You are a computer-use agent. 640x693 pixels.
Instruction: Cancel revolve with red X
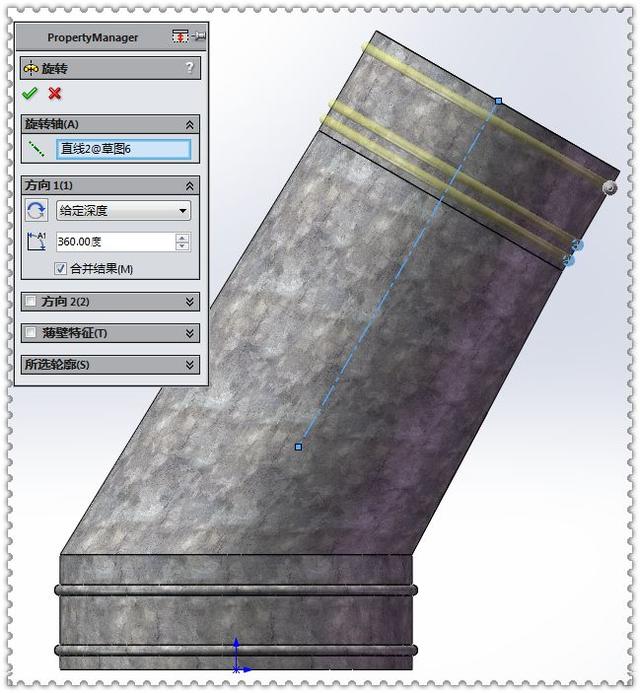pos(55,93)
